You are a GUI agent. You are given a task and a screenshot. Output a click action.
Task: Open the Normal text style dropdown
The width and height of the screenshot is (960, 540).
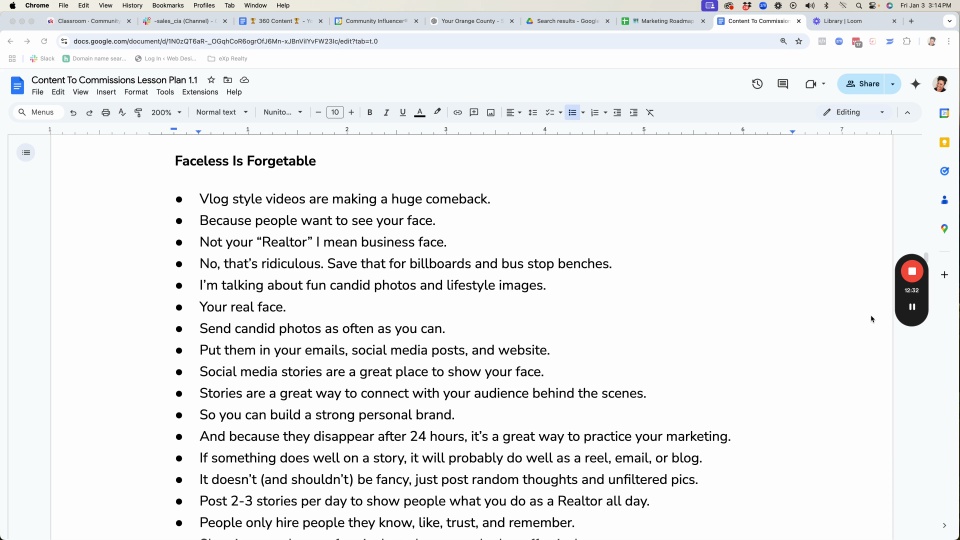click(222, 113)
